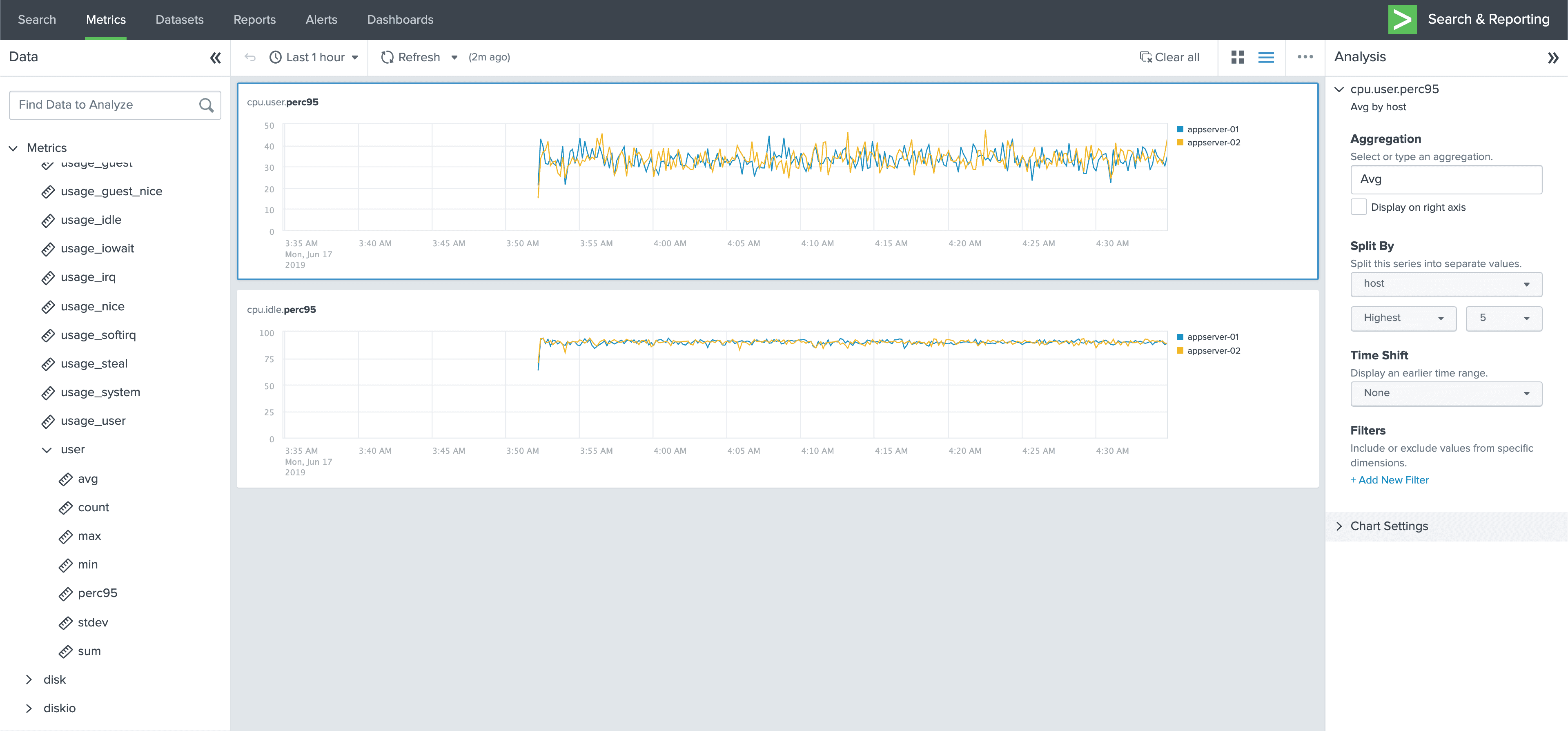Open the three-dot more options menu
Viewport: 1568px width, 731px height.
tap(1305, 57)
